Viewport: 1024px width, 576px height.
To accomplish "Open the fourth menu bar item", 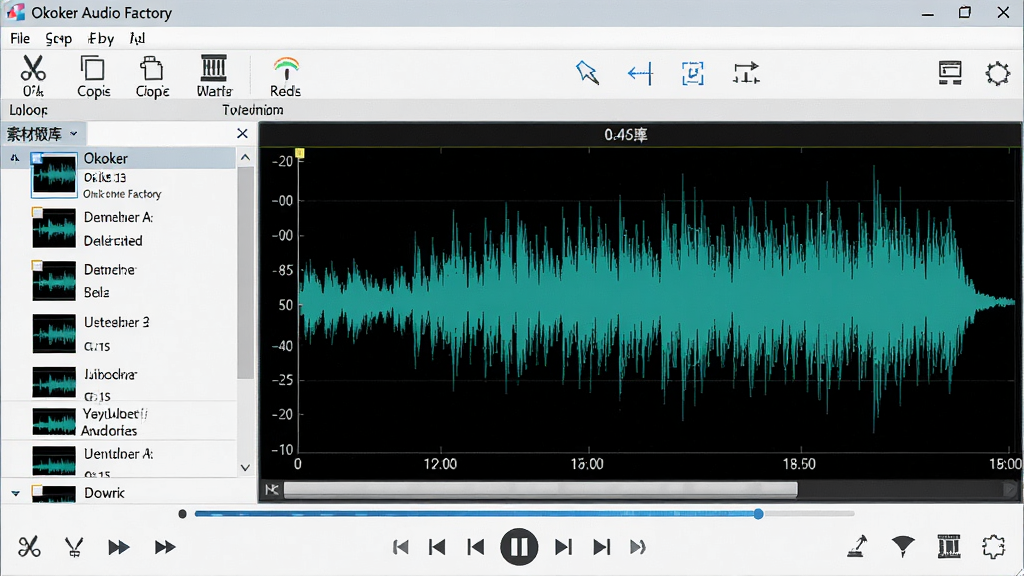I will (137, 39).
